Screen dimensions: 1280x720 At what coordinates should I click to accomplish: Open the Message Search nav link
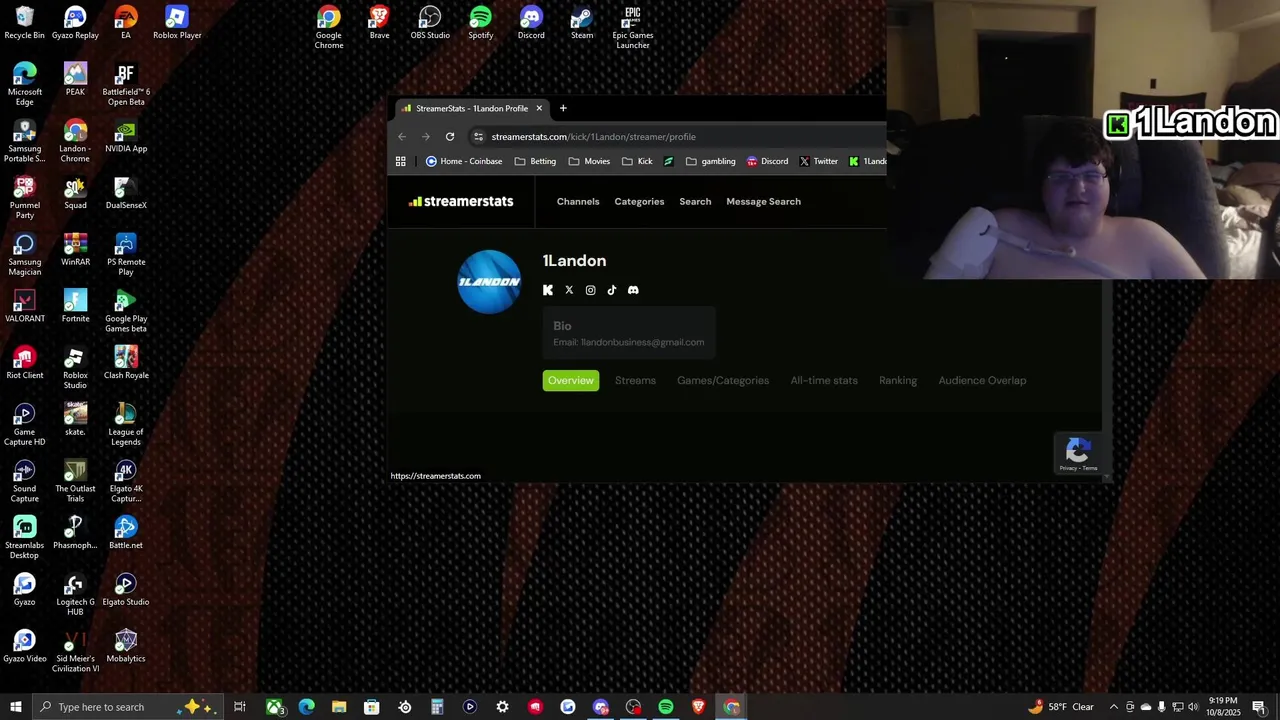(763, 202)
